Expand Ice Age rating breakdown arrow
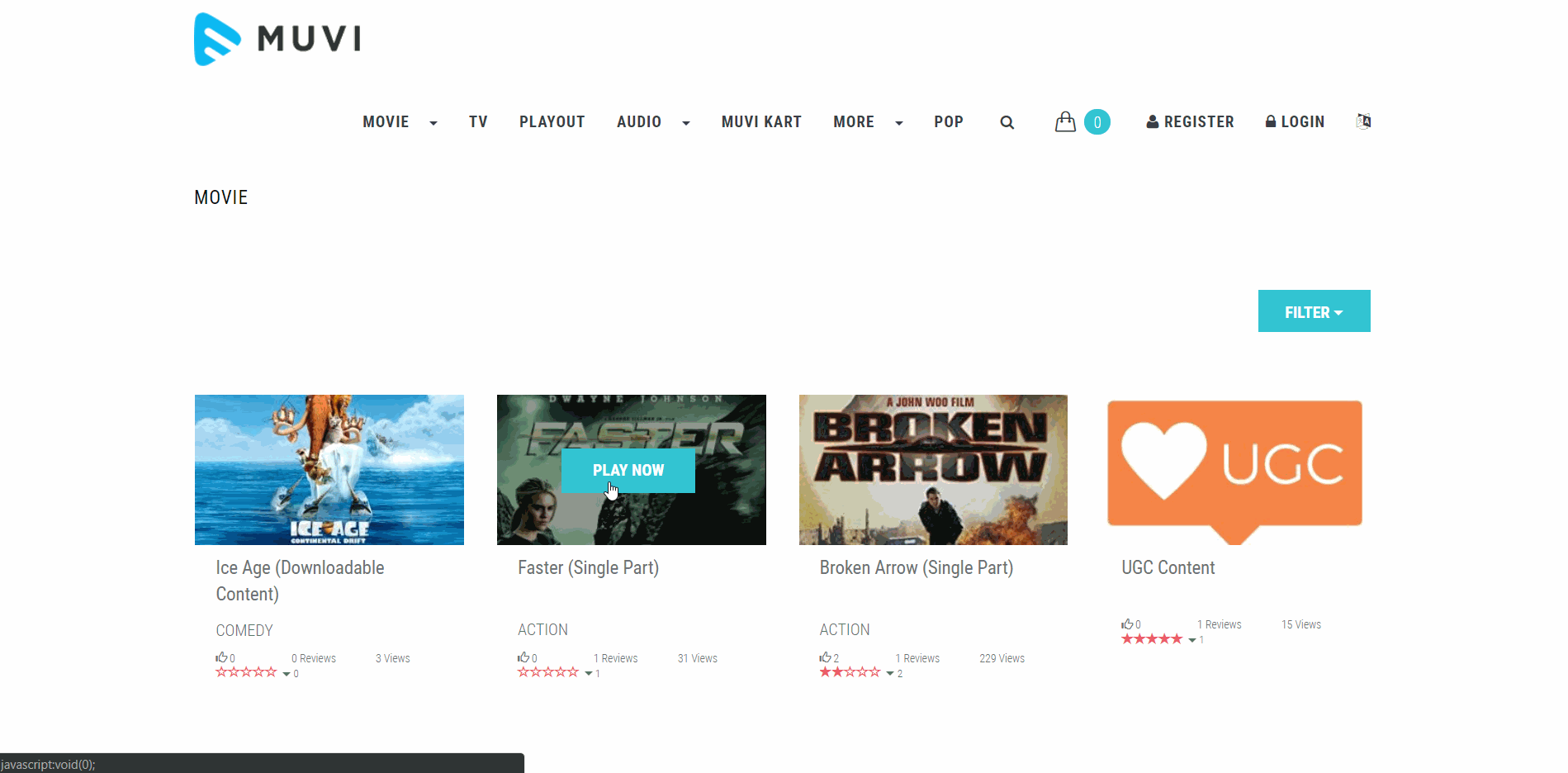 287,674
